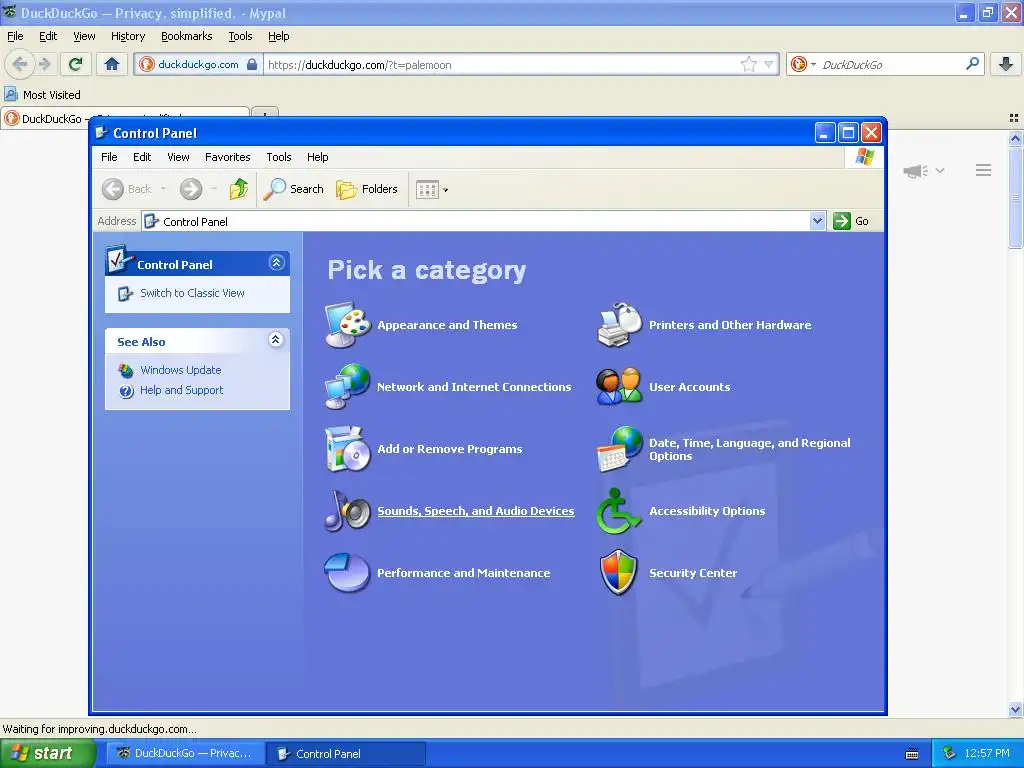Collapse the Control Panel sidebar section

tap(276, 263)
